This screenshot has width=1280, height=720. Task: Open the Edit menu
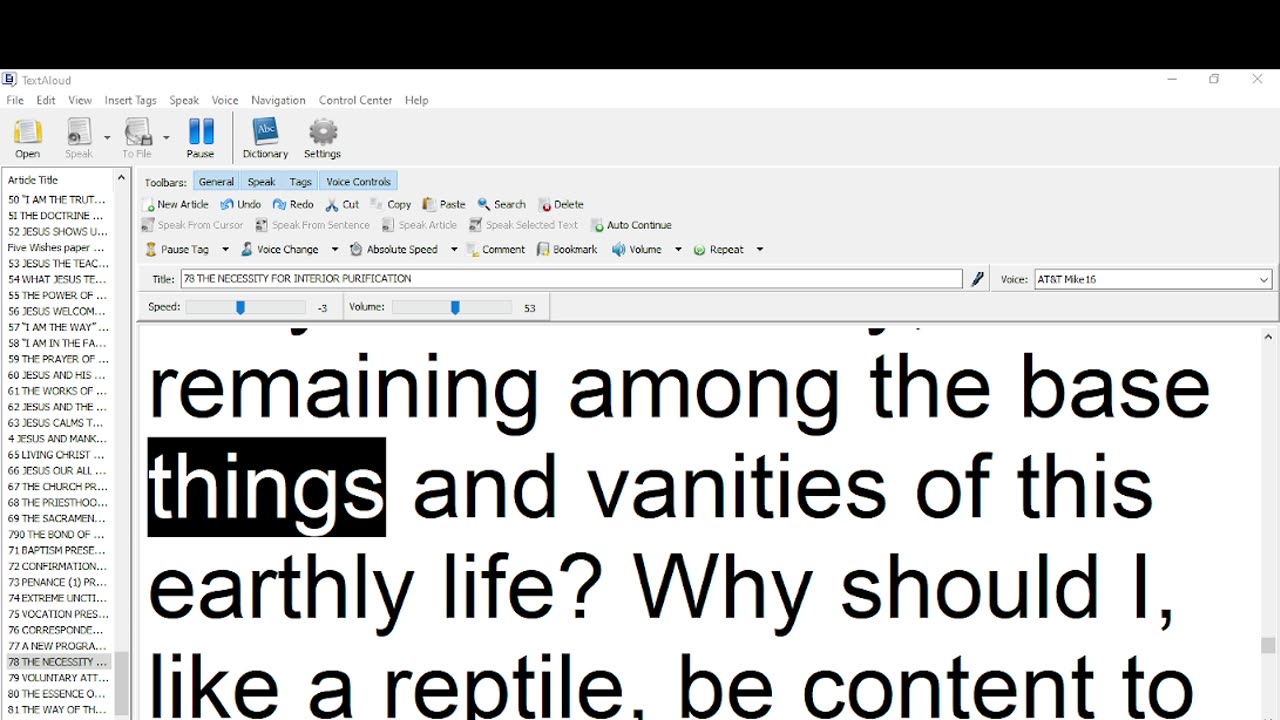[46, 100]
